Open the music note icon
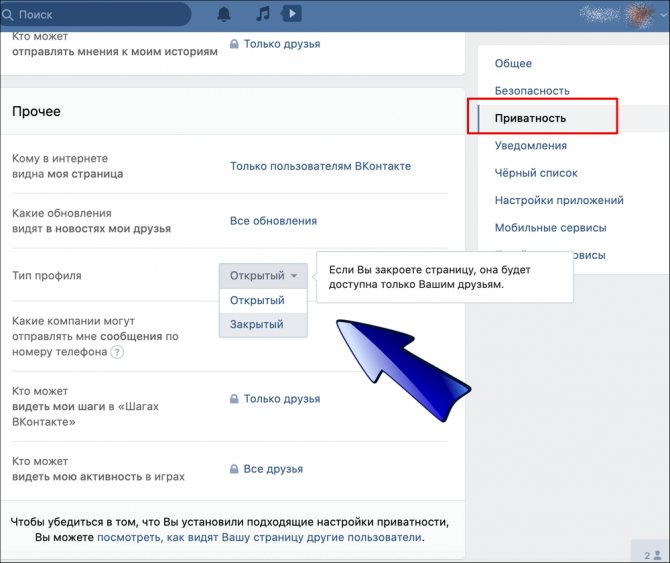This screenshot has height=563, width=670. point(262,14)
